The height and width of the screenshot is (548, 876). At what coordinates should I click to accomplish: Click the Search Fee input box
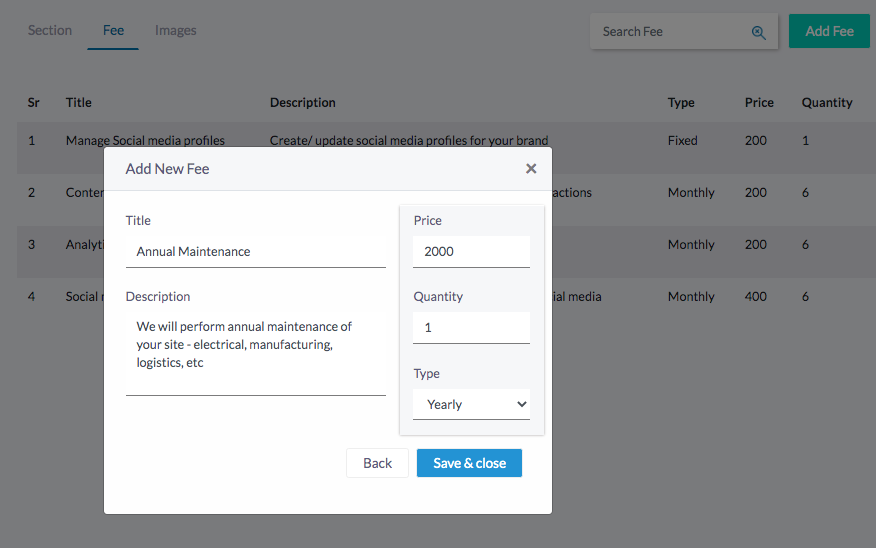670,32
